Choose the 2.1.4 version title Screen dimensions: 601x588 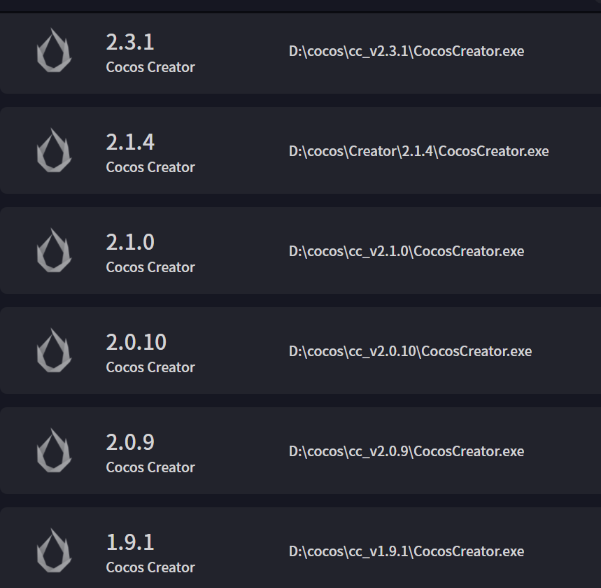click(x=130, y=142)
